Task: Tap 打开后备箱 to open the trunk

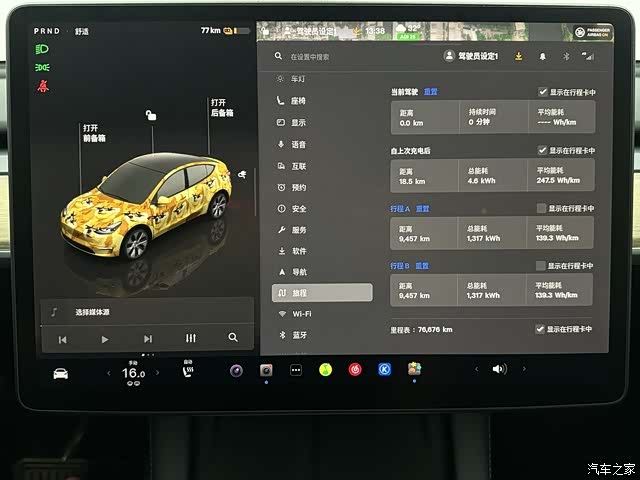Action: click(222, 107)
